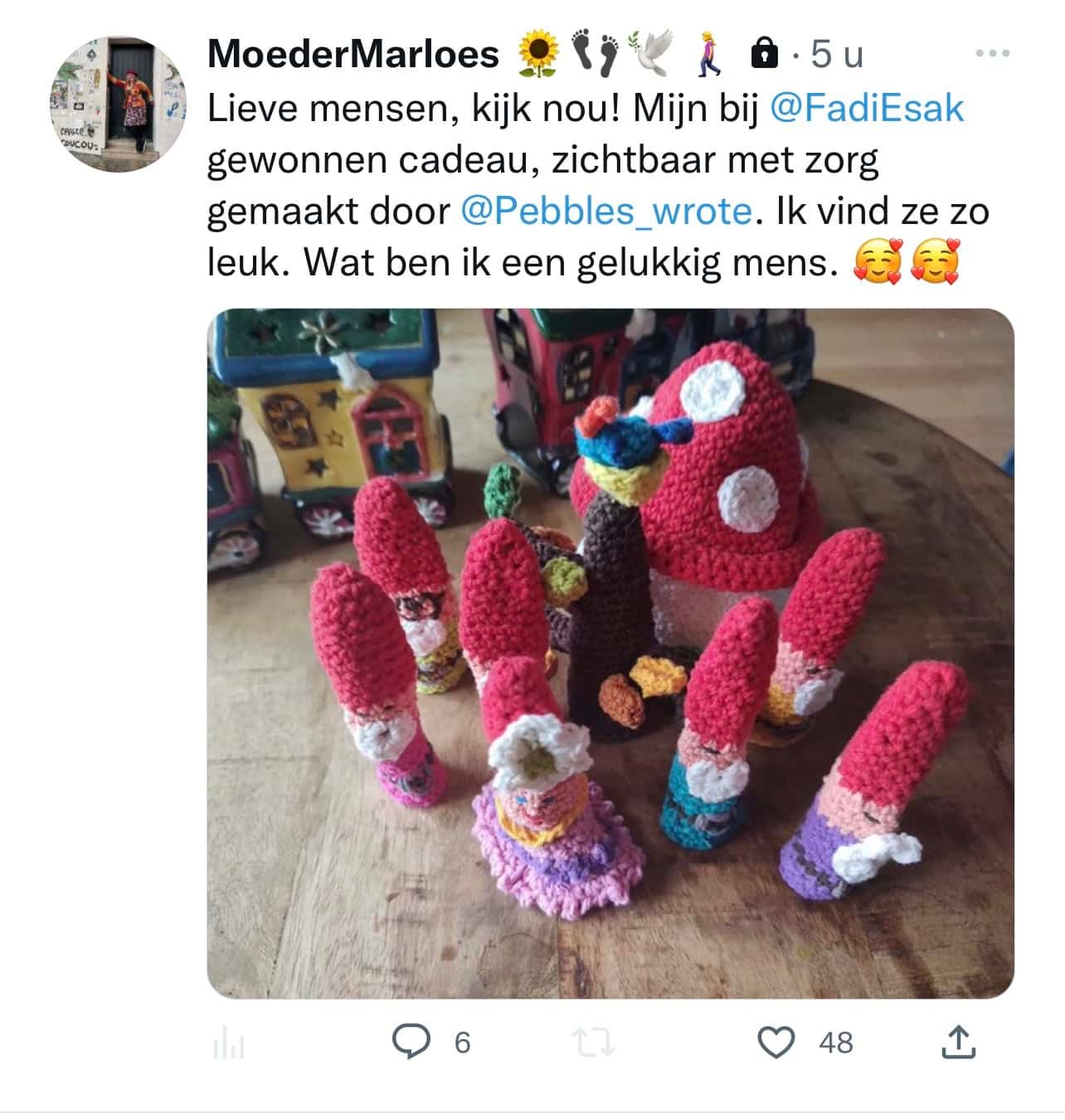Click the MoederMarloes display name

point(353,54)
